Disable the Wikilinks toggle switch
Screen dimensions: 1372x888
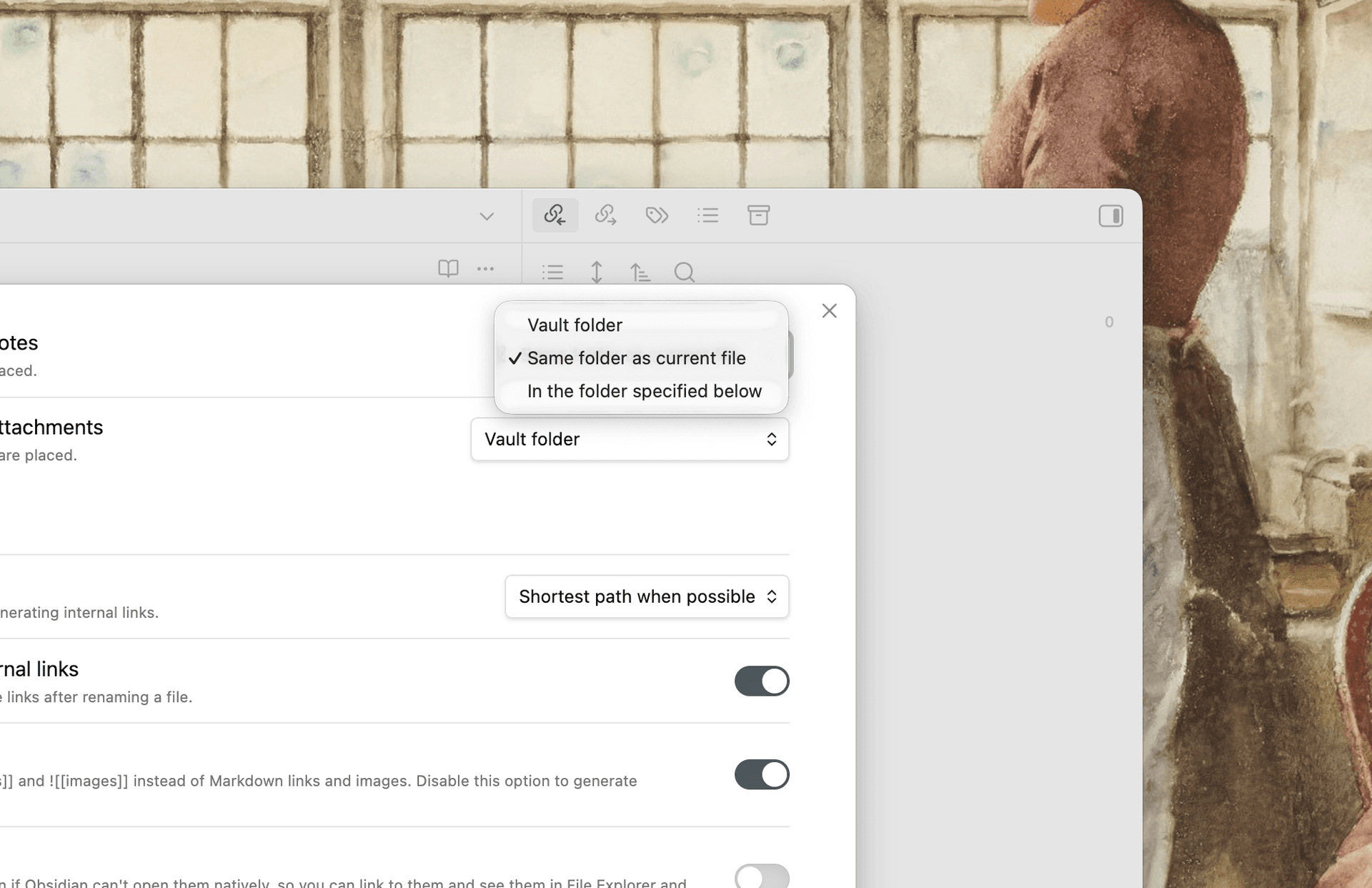click(x=762, y=774)
